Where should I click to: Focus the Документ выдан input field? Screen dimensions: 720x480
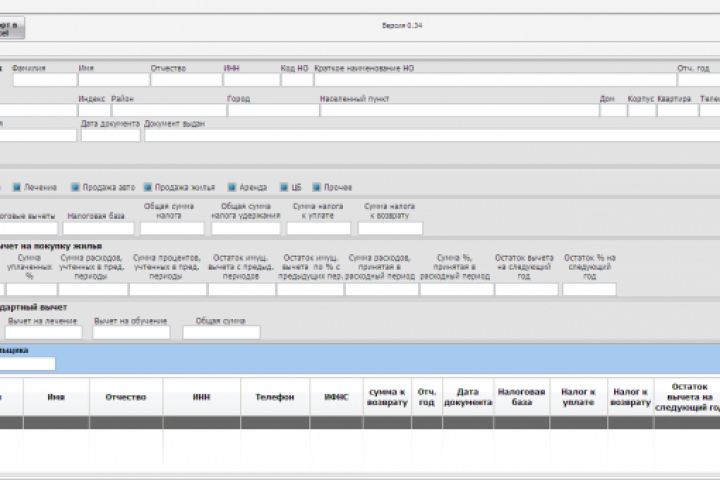432,135
